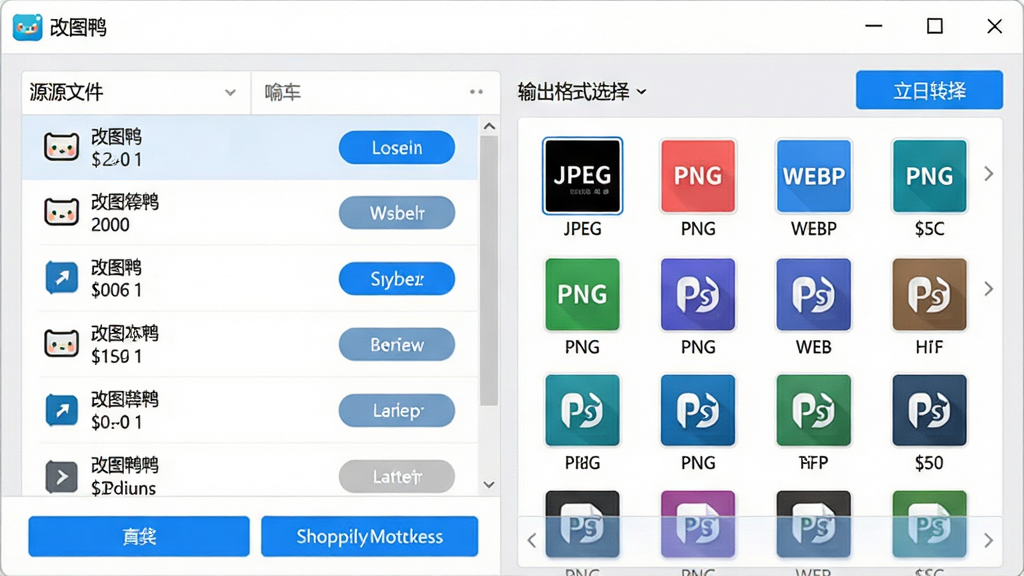The width and height of the screenshot is (1024, 576).
Task: Click the arrow icon in the Lariep row
Action: (x=61, y=410)
